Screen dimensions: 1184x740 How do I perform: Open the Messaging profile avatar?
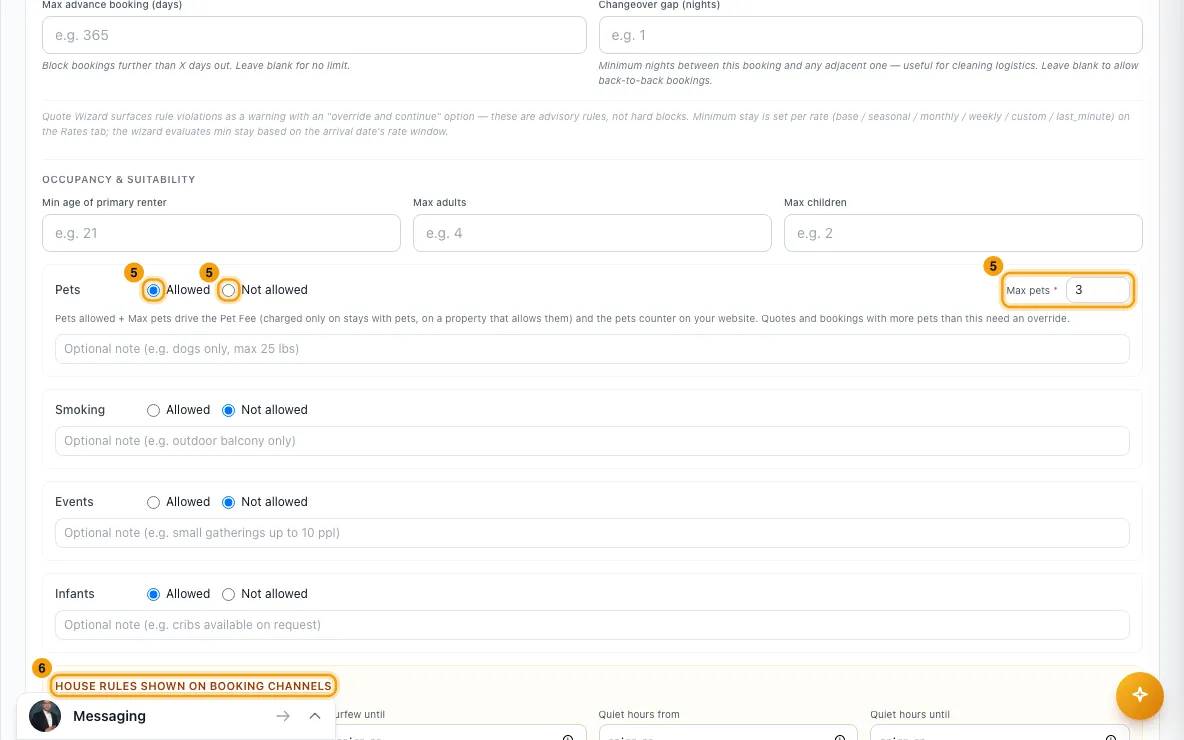pyautogui.click(x=45, y=716)
